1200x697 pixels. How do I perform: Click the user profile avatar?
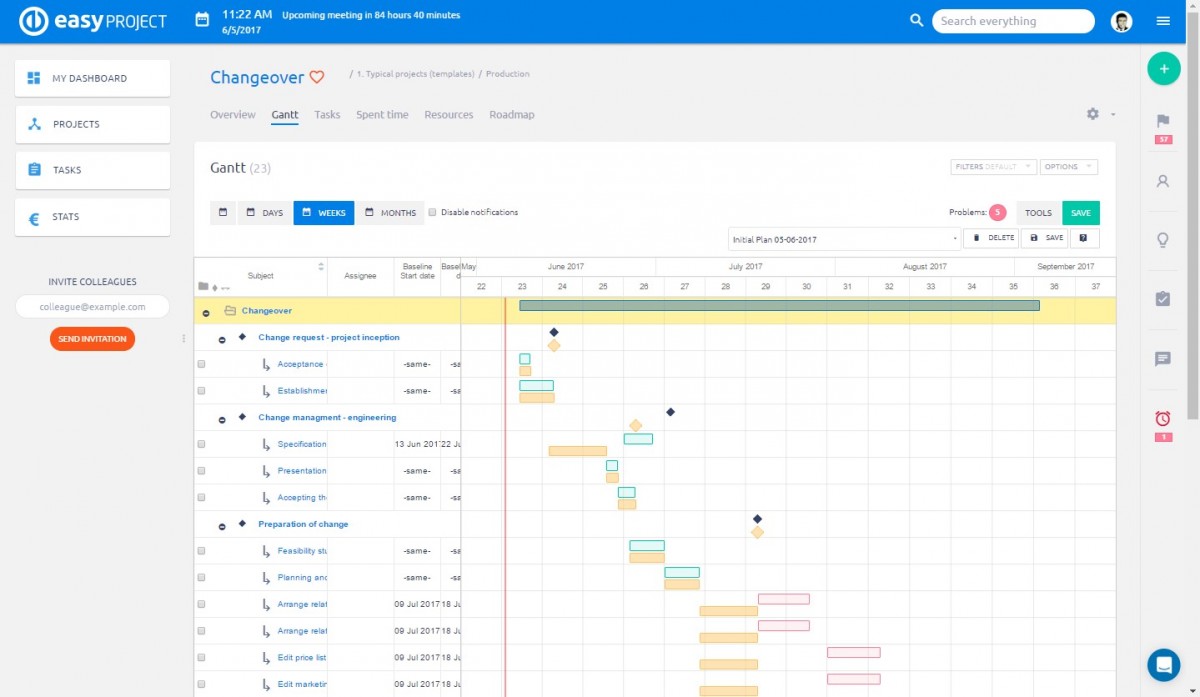click(1122, 21)
